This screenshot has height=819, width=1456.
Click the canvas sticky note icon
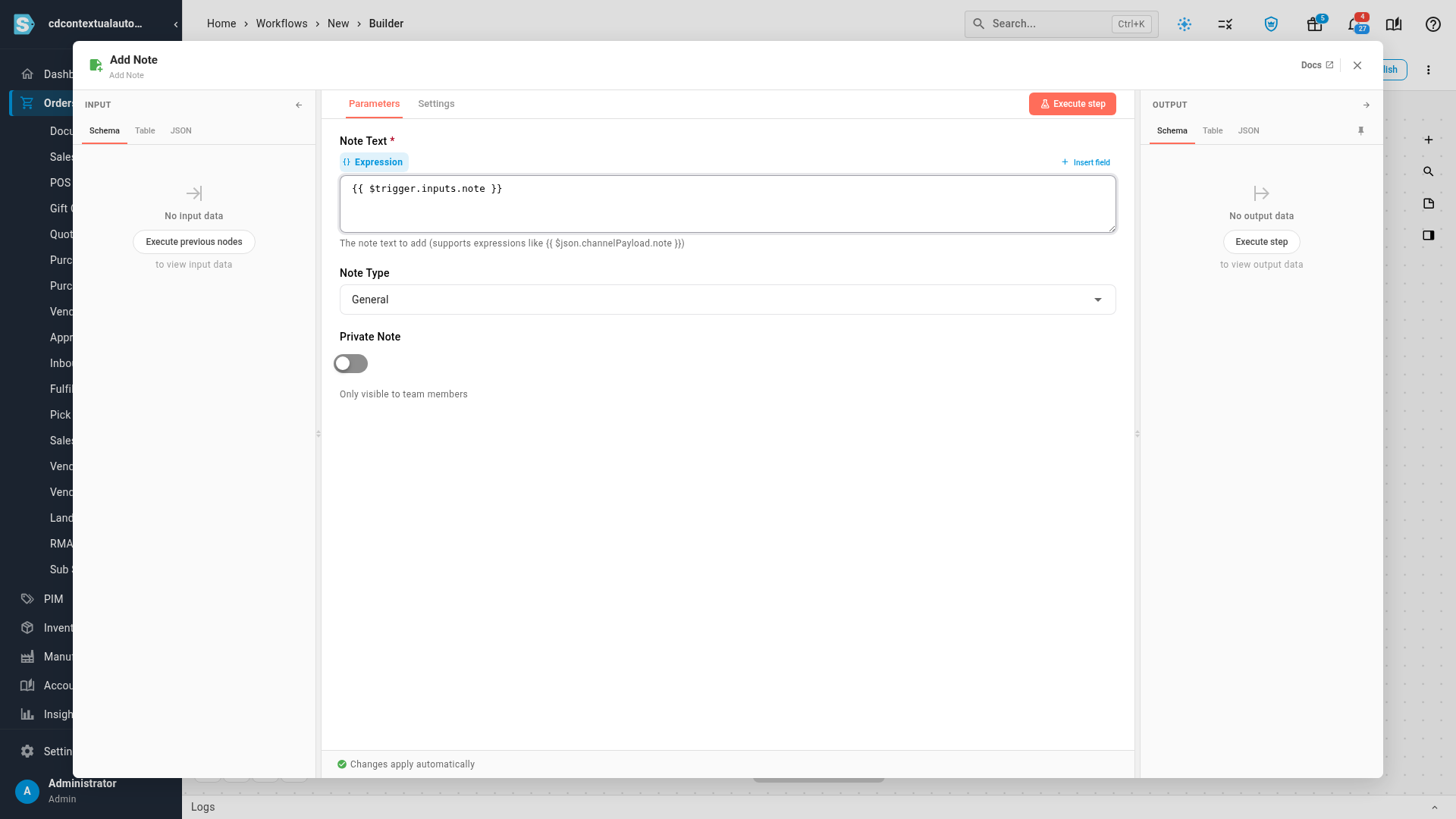1428,203
